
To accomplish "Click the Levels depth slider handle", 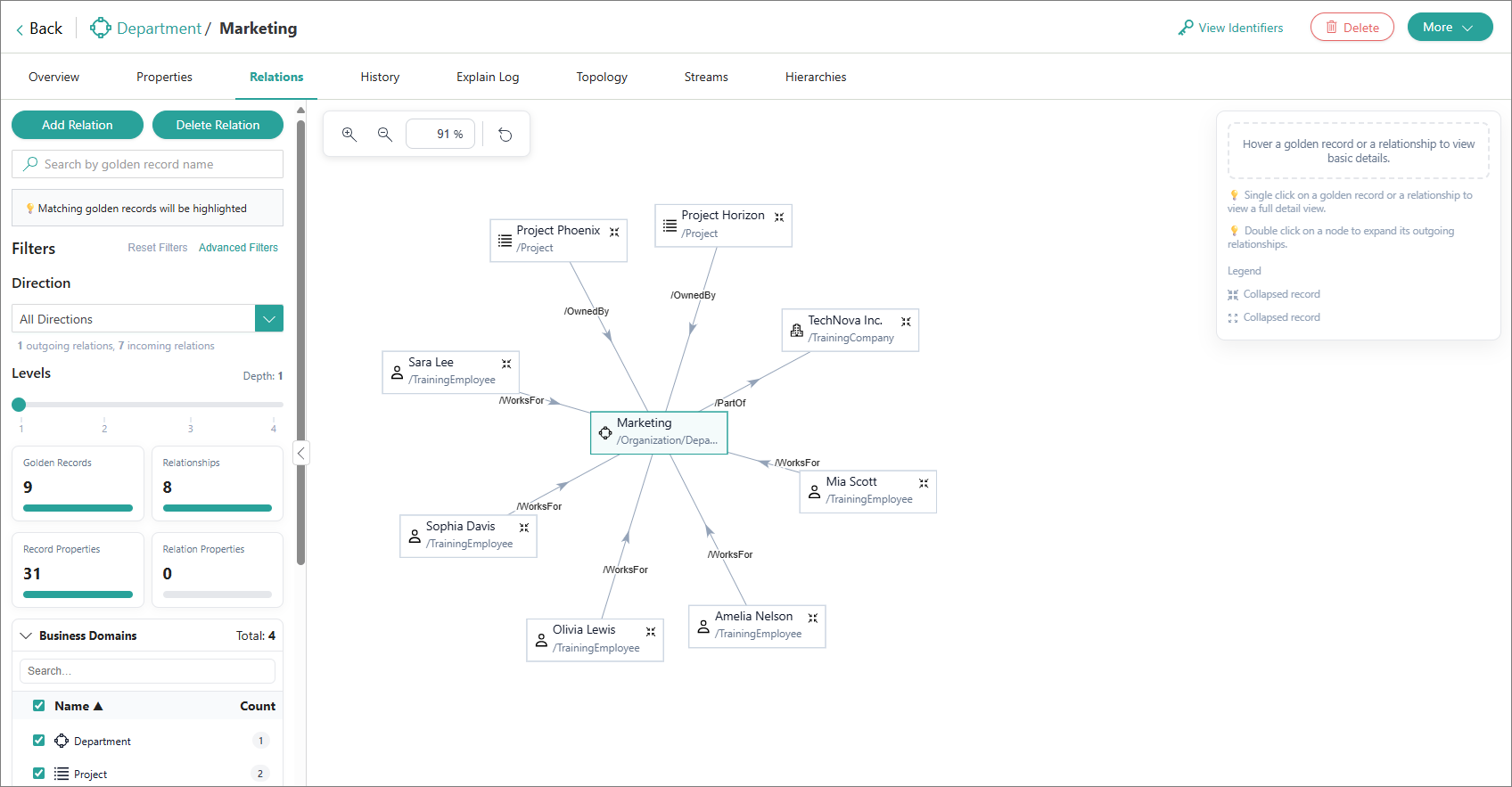I will 19,405.
